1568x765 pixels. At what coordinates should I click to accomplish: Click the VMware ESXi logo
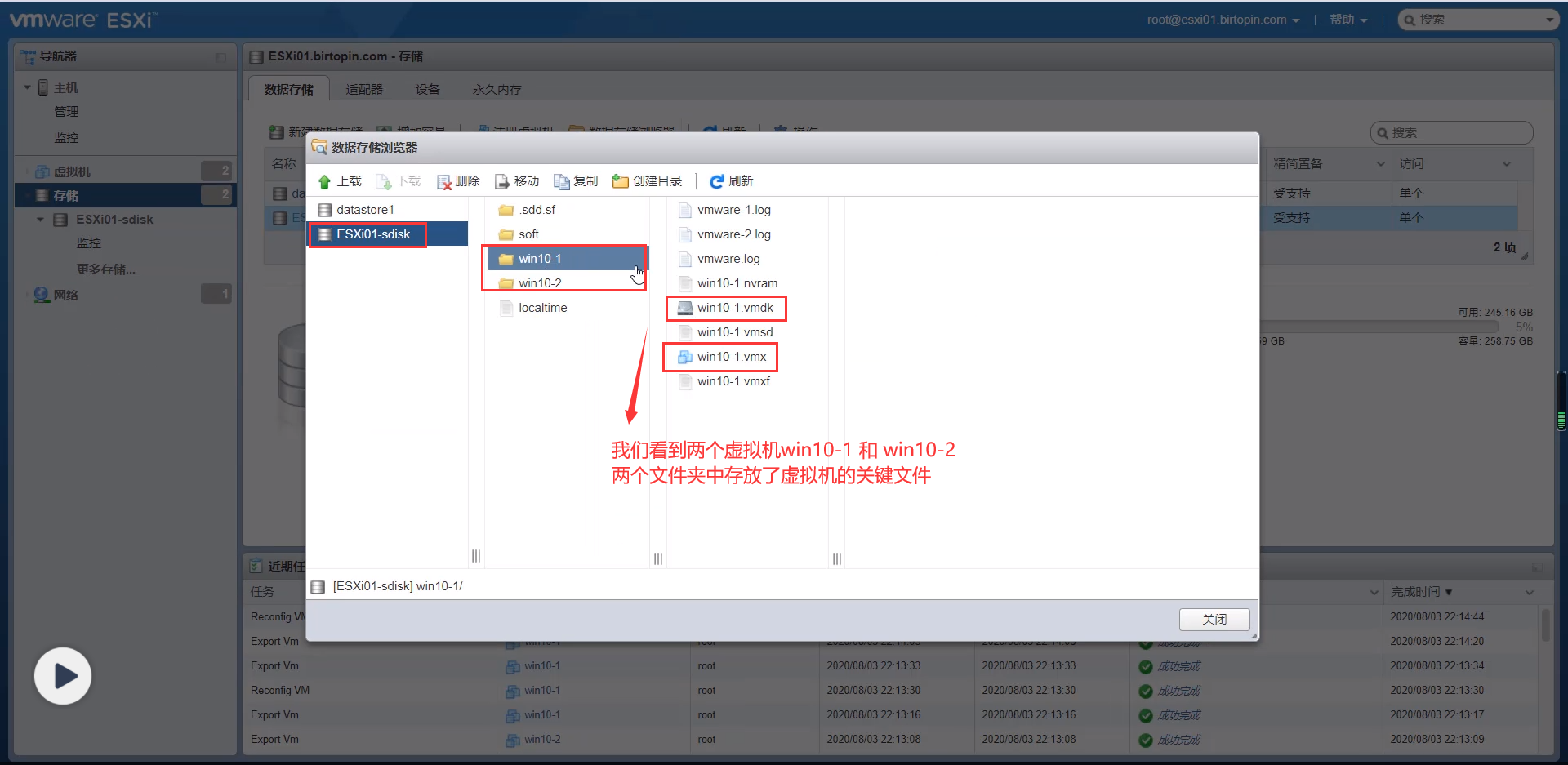pyautogui.click(x=83, y=20)
